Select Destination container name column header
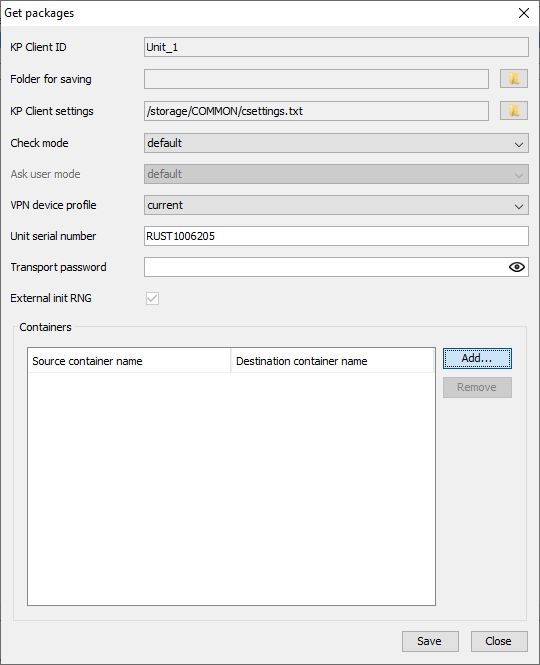This screenshot has width=540, height=665. click(333, 361)
